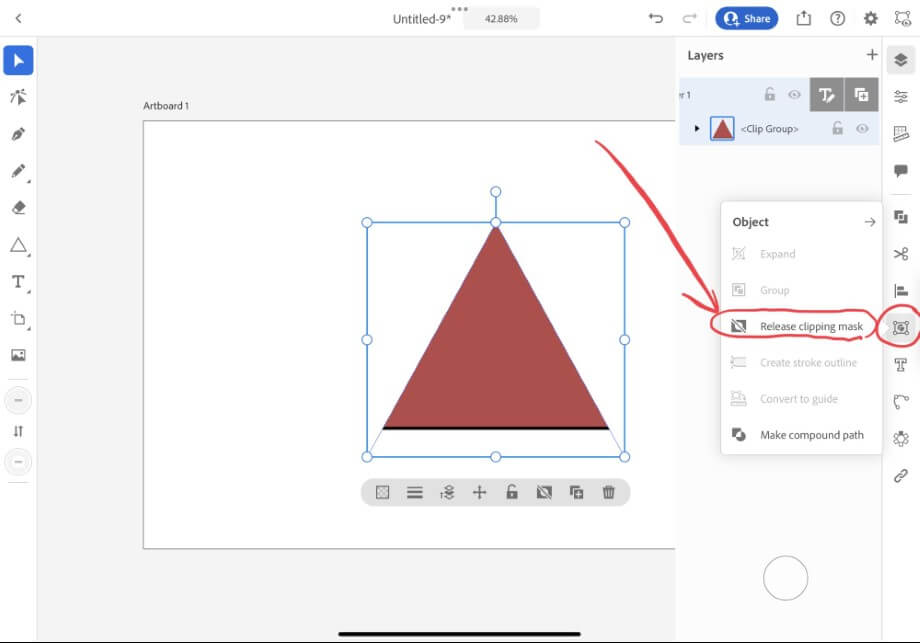The width and height of the screenshot is (920, 643).
Task: Open the Type panel icon
Action: point(901,364)
